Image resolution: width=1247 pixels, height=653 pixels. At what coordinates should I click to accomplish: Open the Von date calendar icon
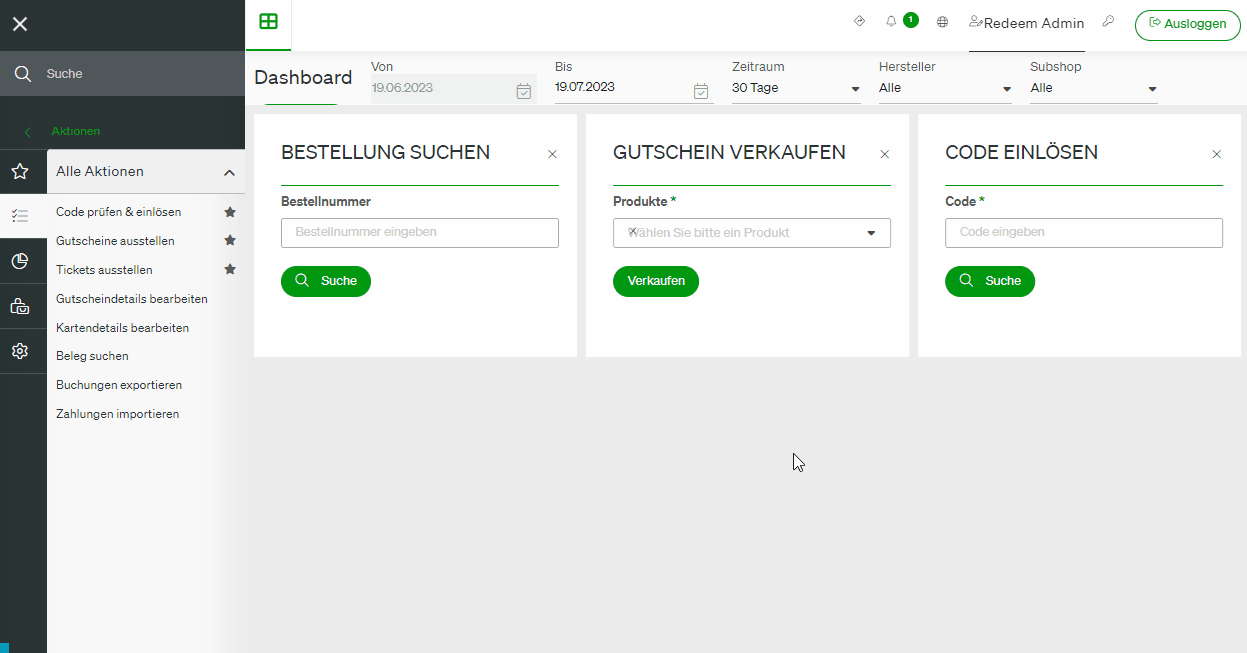[x=524, y=91]
